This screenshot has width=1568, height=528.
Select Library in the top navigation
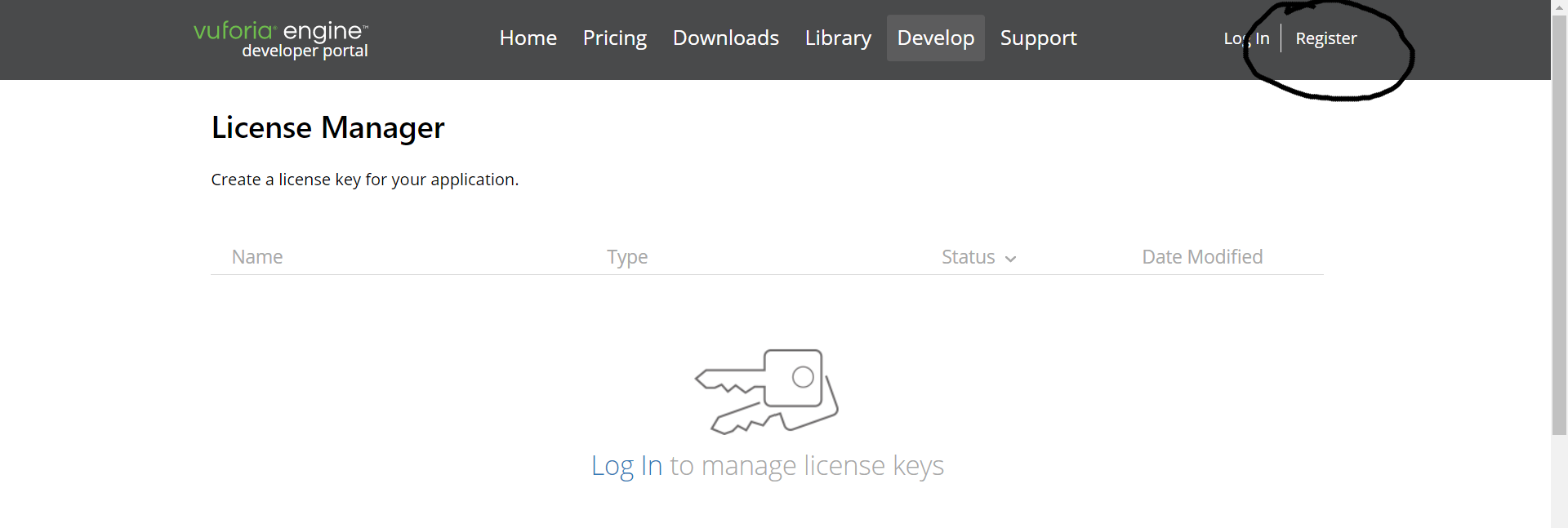coord(838,38)
